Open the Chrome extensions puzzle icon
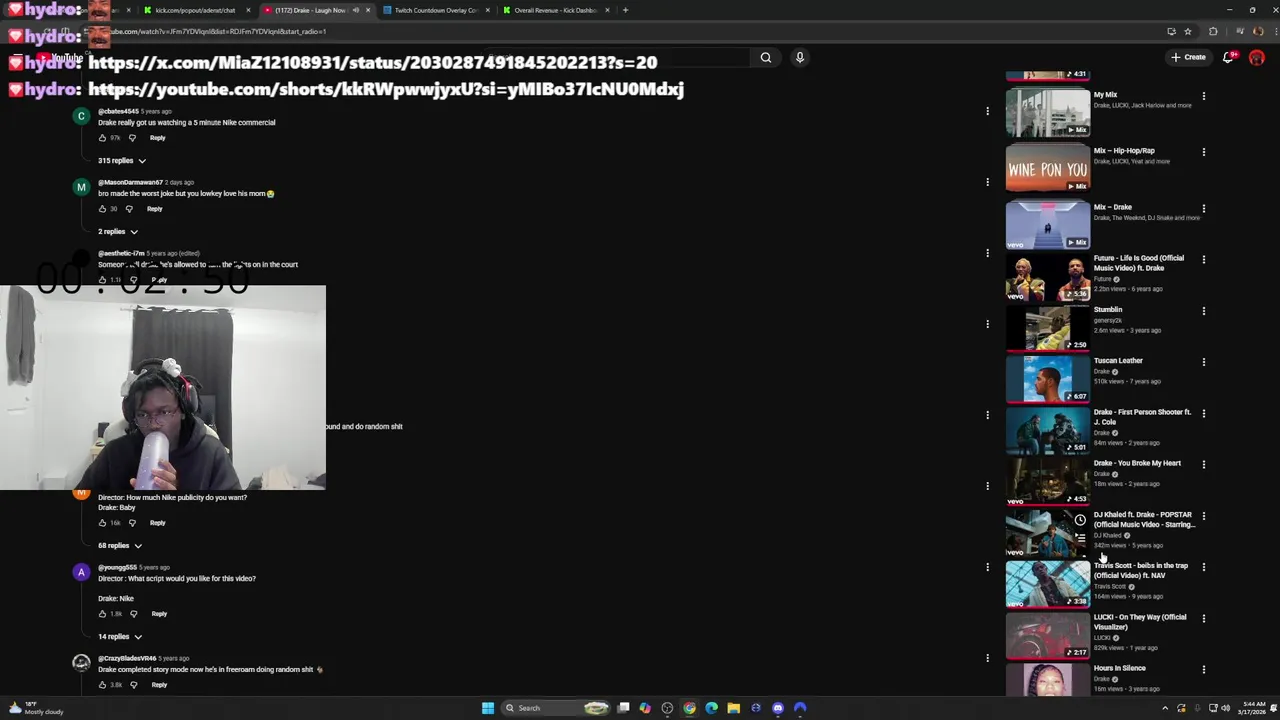The height and width of the screenshot is (720, 1280). click(x=1214, y=31)
